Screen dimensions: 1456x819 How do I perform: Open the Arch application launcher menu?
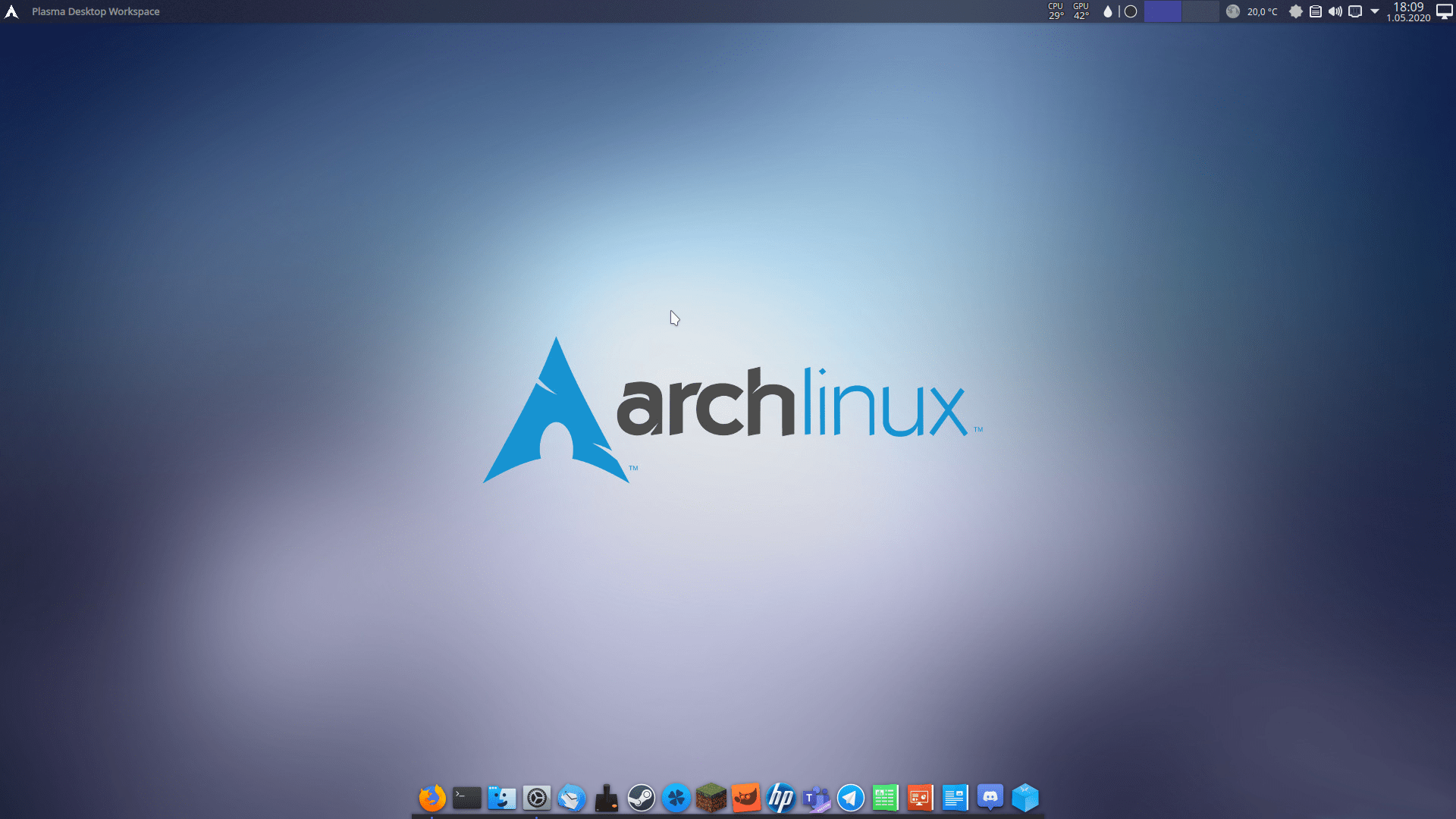pos(11,11)
